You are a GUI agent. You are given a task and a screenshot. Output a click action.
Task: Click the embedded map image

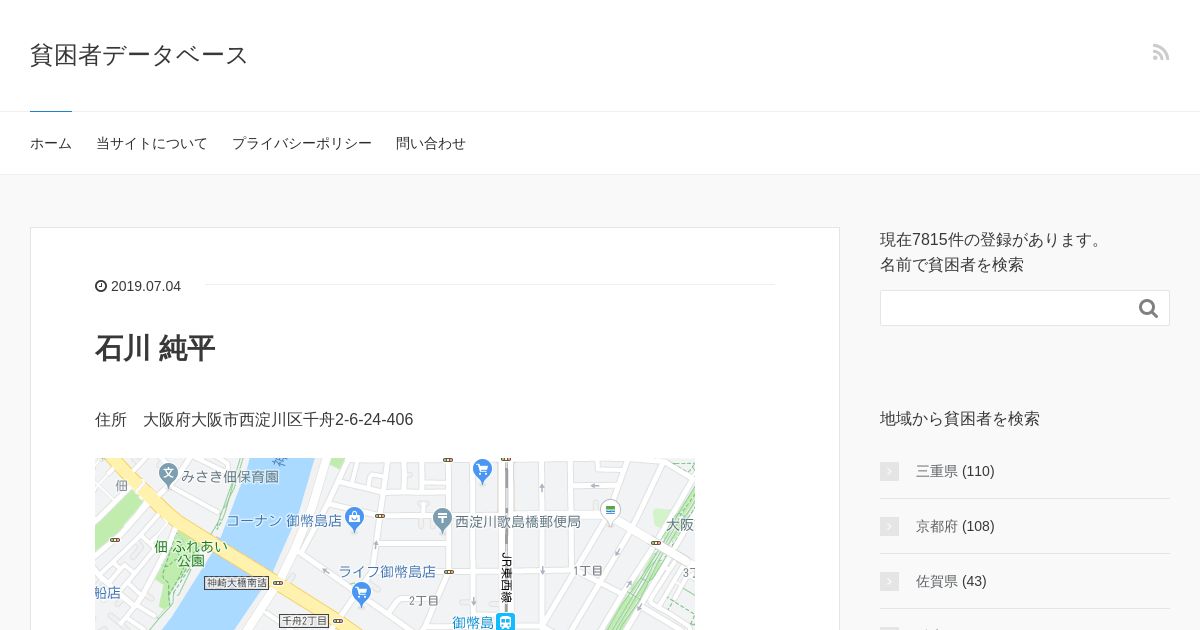pos(395,544)
